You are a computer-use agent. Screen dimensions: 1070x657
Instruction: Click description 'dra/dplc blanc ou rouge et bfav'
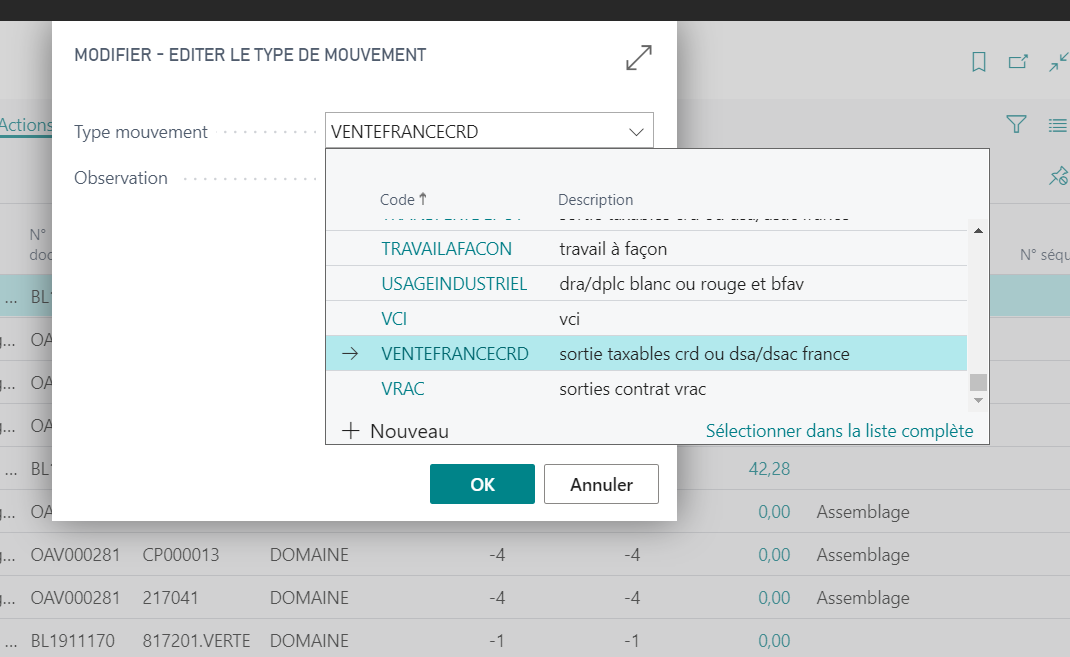[x=681, y=283]
